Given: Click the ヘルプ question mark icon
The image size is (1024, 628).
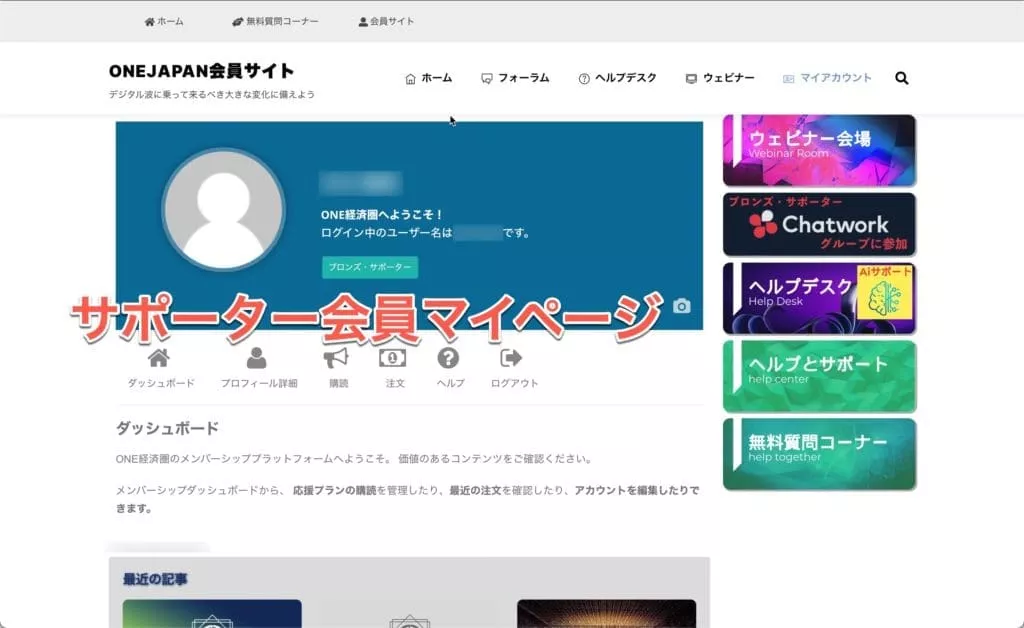Looking at the screenshot, I should (448, 358).
